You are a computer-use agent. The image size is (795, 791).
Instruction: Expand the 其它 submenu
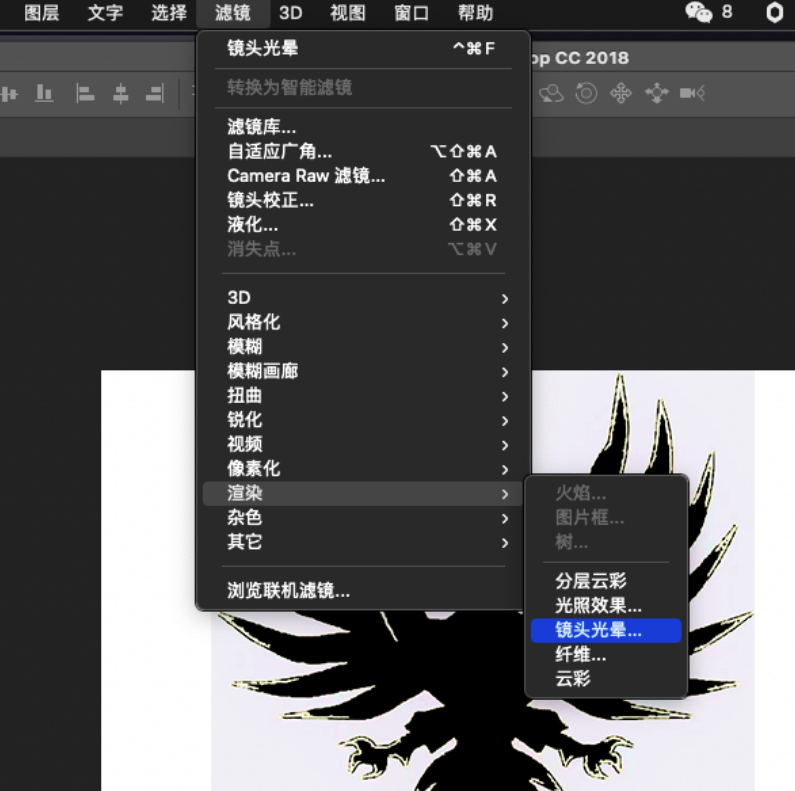tap(363, 543)
